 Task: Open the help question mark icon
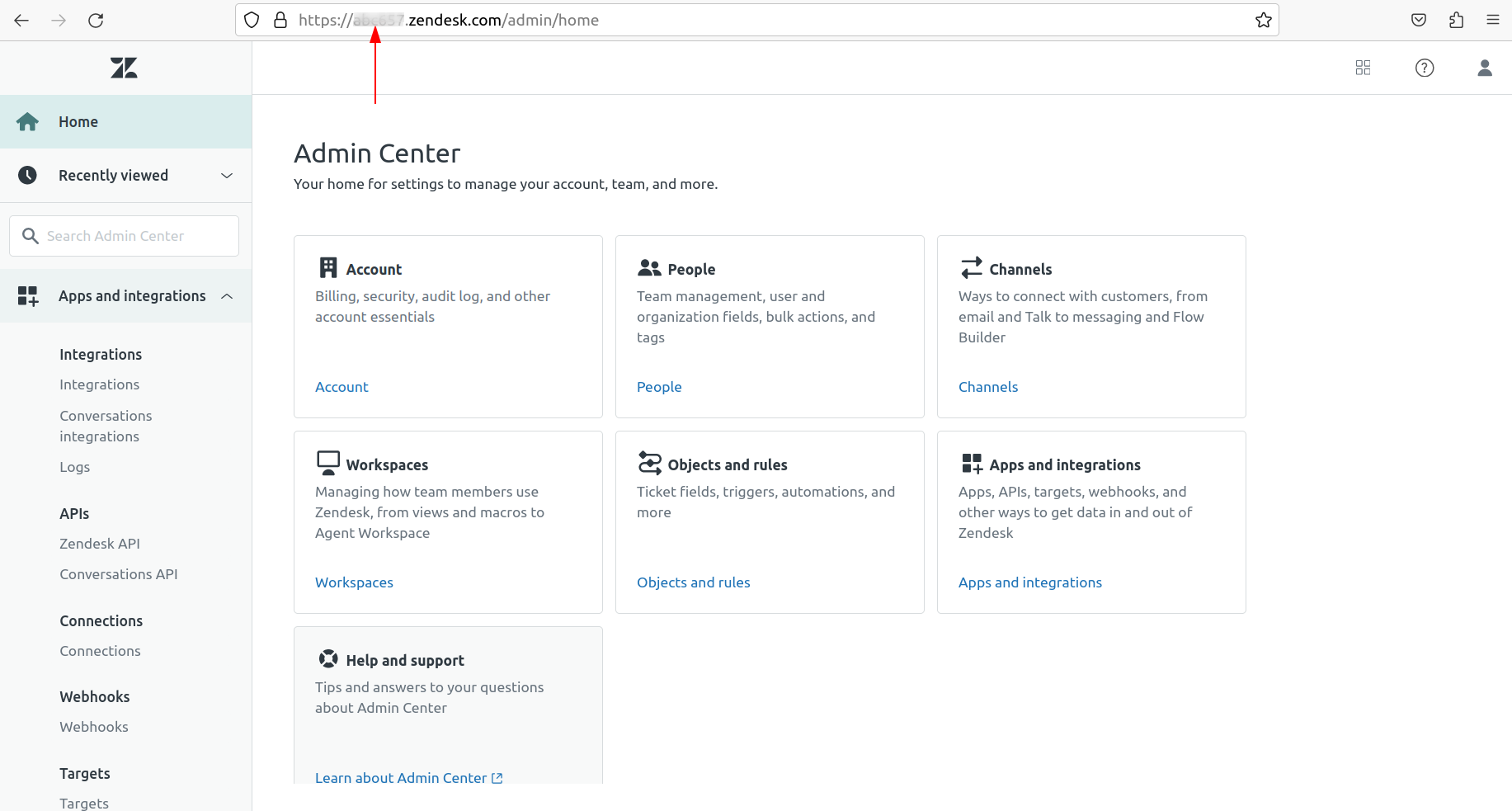(1425, 68)
